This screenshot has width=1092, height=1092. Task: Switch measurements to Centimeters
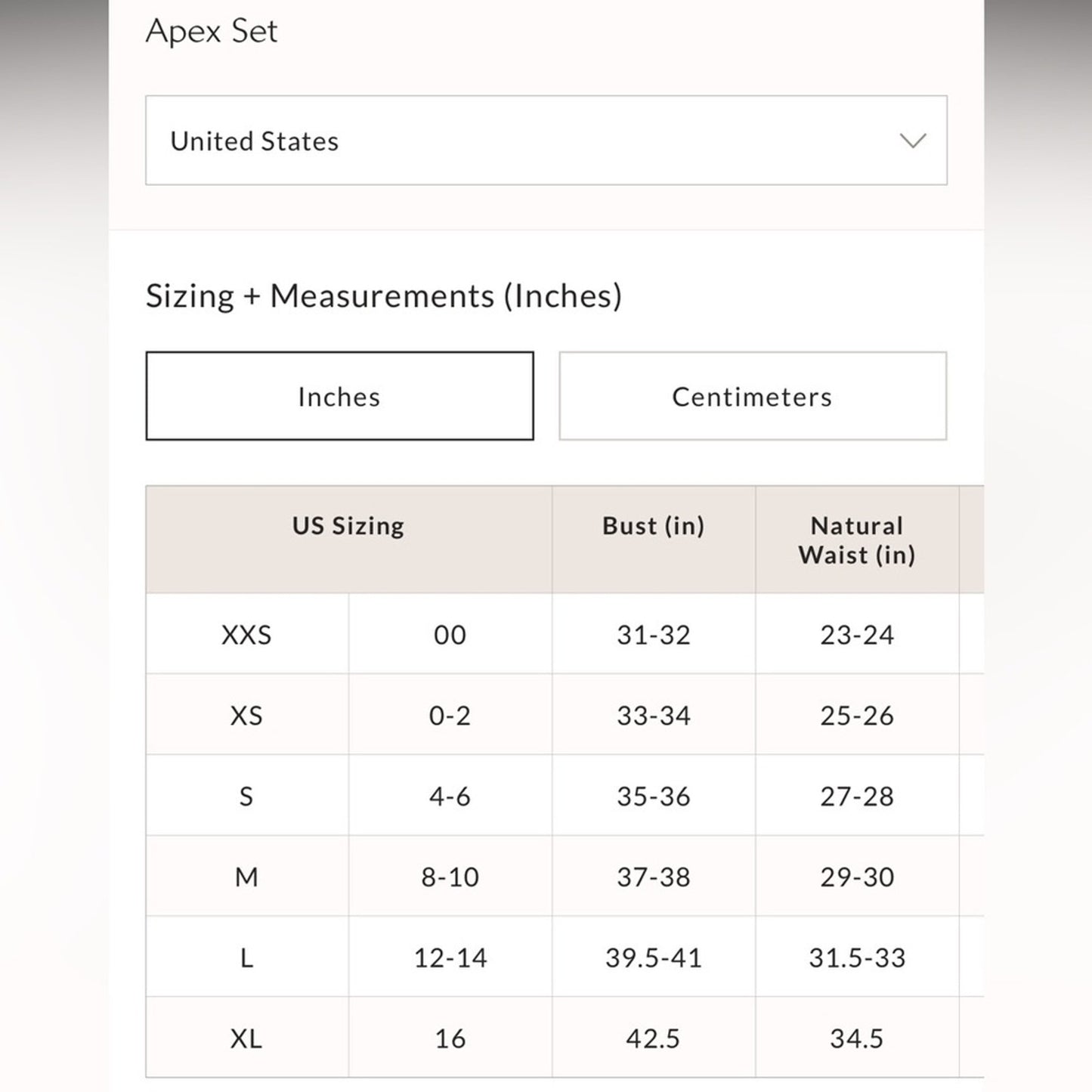pos(752,396)
